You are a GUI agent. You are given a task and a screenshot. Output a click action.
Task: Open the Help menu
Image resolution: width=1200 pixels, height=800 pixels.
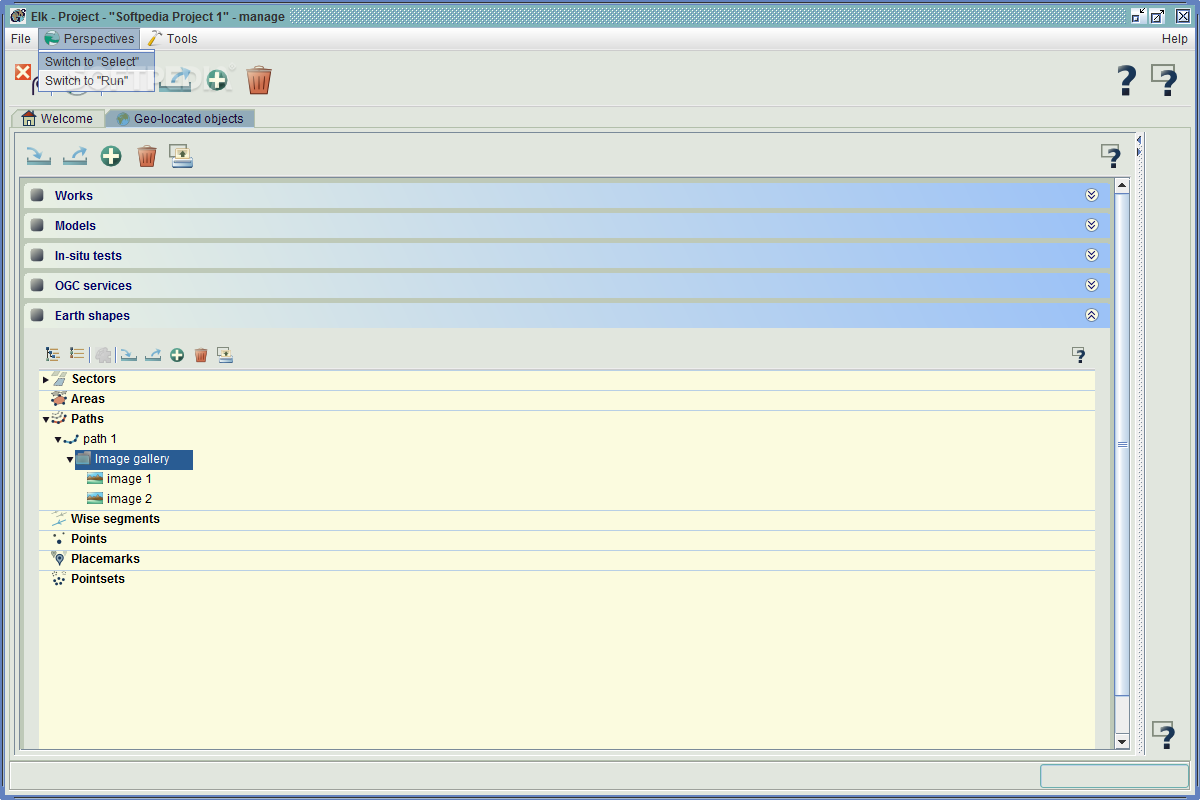(1174, 38)
